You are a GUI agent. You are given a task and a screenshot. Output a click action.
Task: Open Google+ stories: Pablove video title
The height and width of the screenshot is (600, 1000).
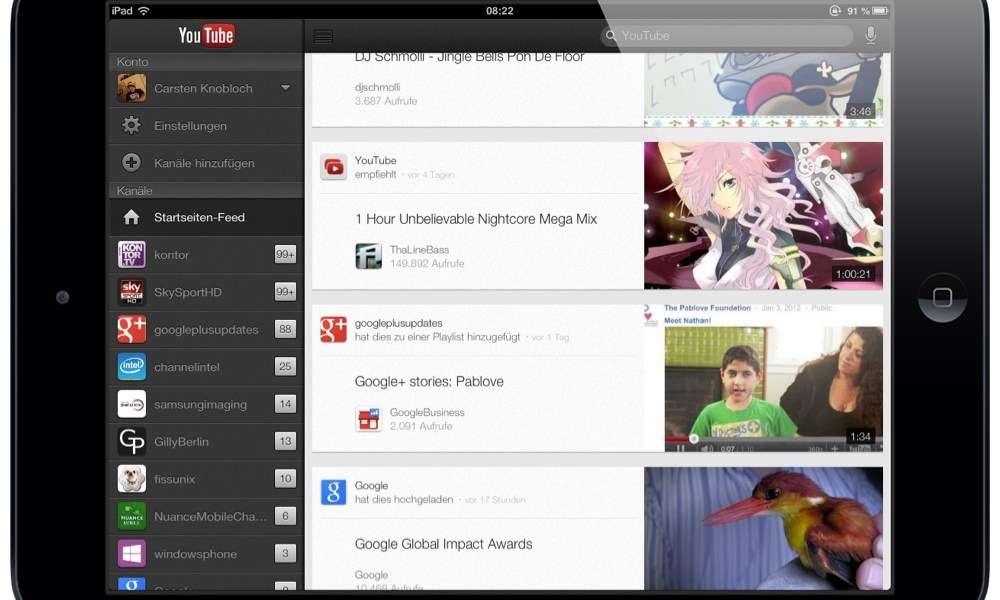pos(429,382)
